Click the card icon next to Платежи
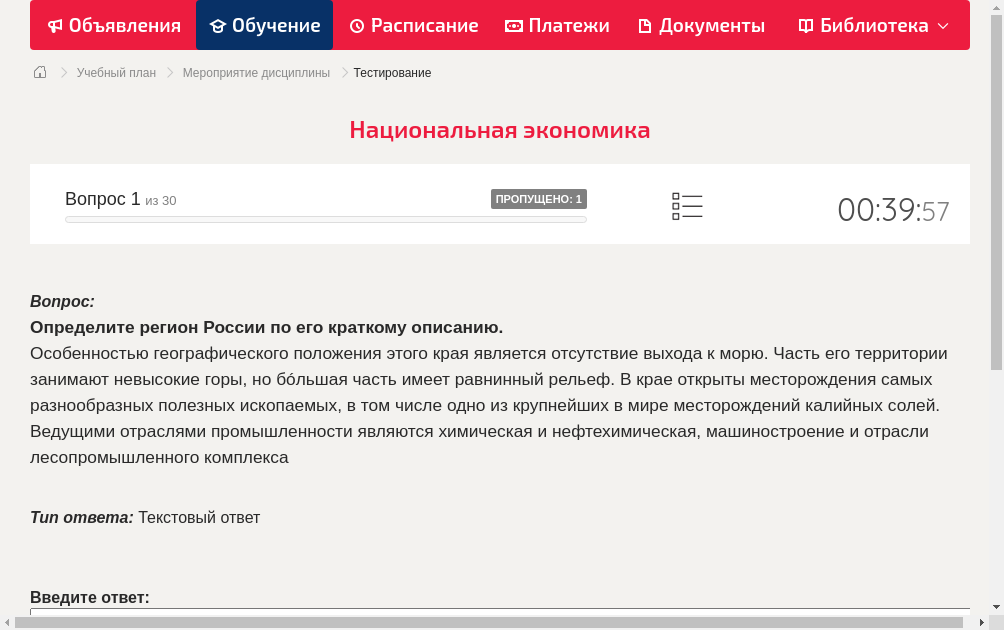 (x=512, y=25)
